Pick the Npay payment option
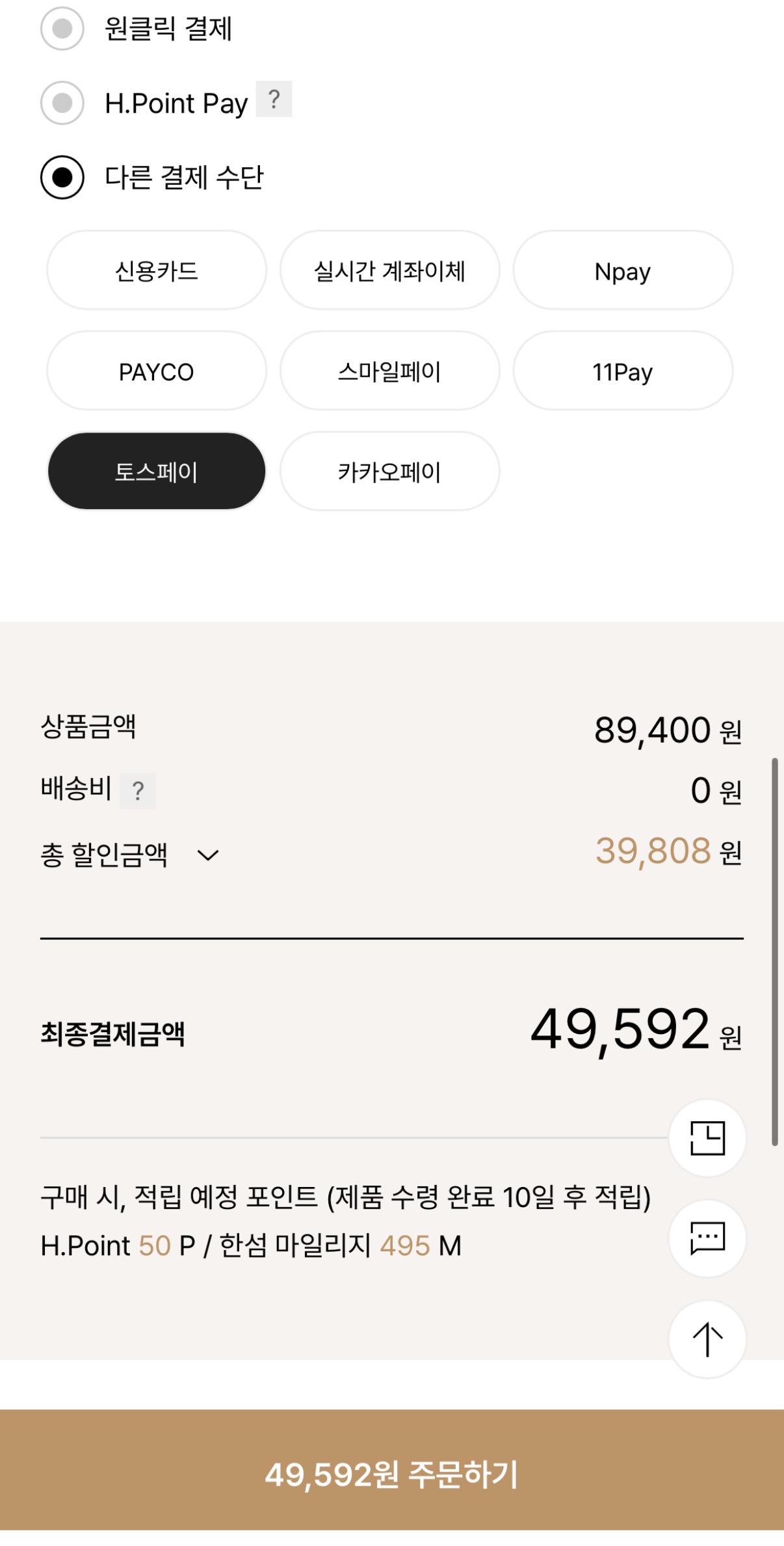 (623, 271)
